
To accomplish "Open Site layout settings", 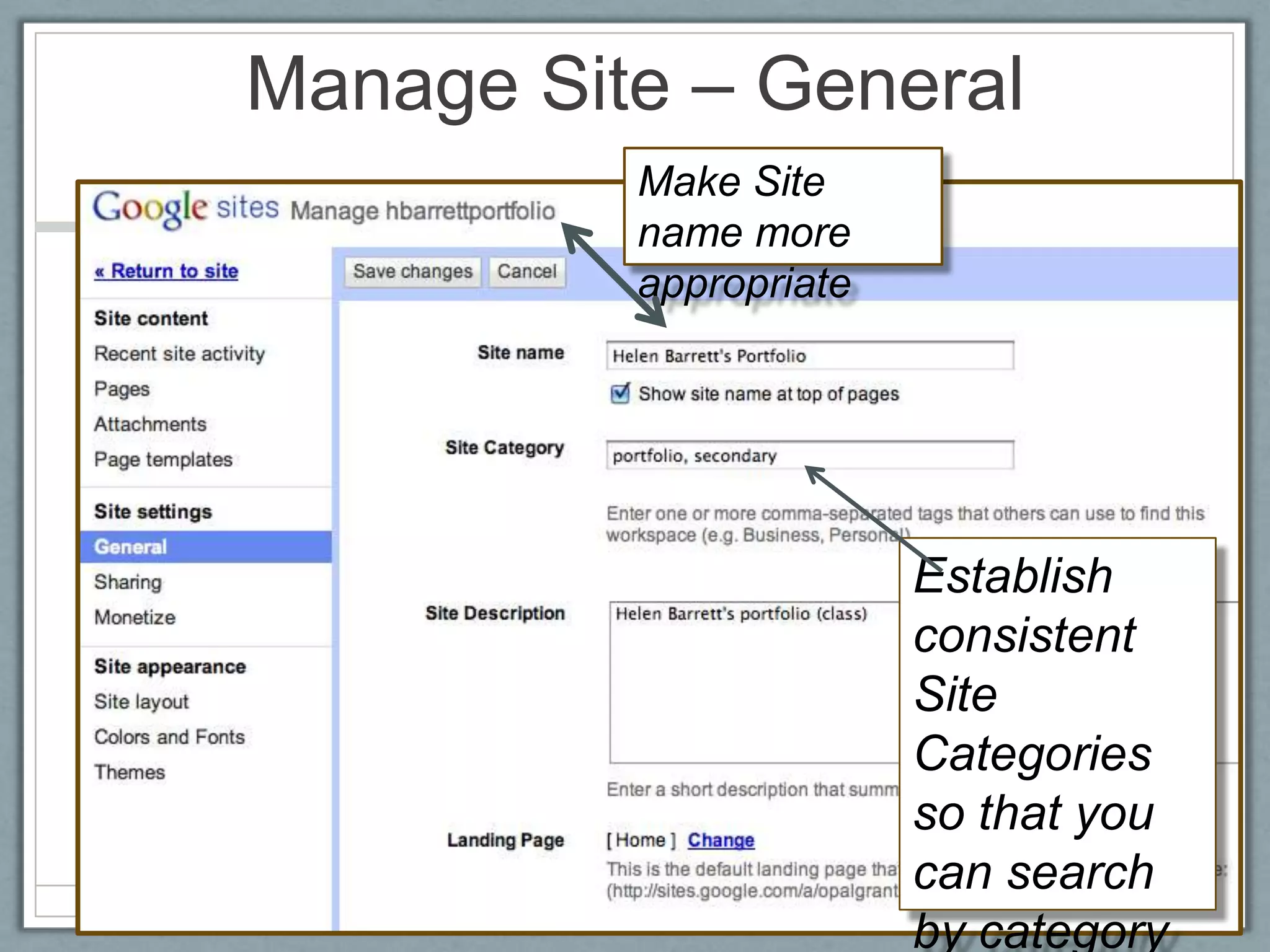I will click(141, 702).
